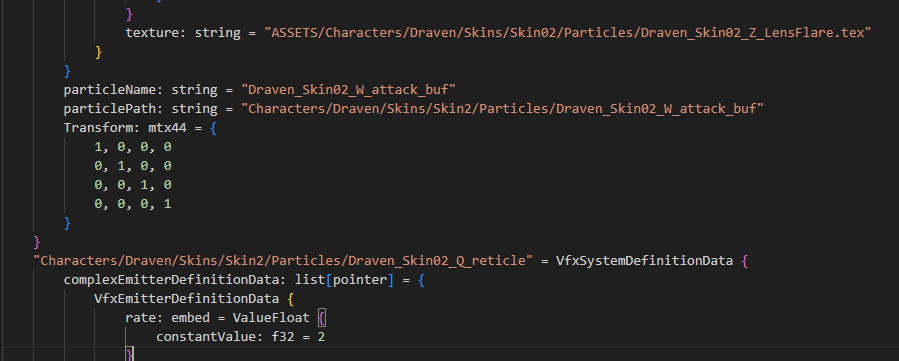899x361 pixels.
Task: Click the matrix row "1, 0, 0, 0"
Action: [x=132, y=147]
